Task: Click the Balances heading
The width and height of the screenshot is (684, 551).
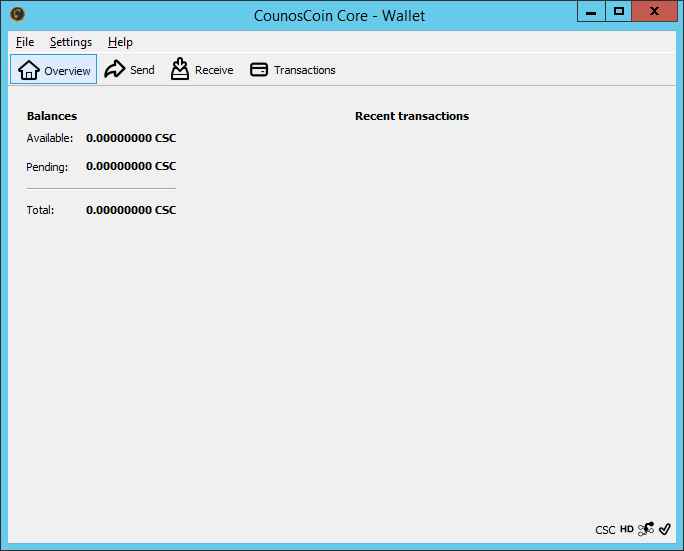Action: click(52, 116)
